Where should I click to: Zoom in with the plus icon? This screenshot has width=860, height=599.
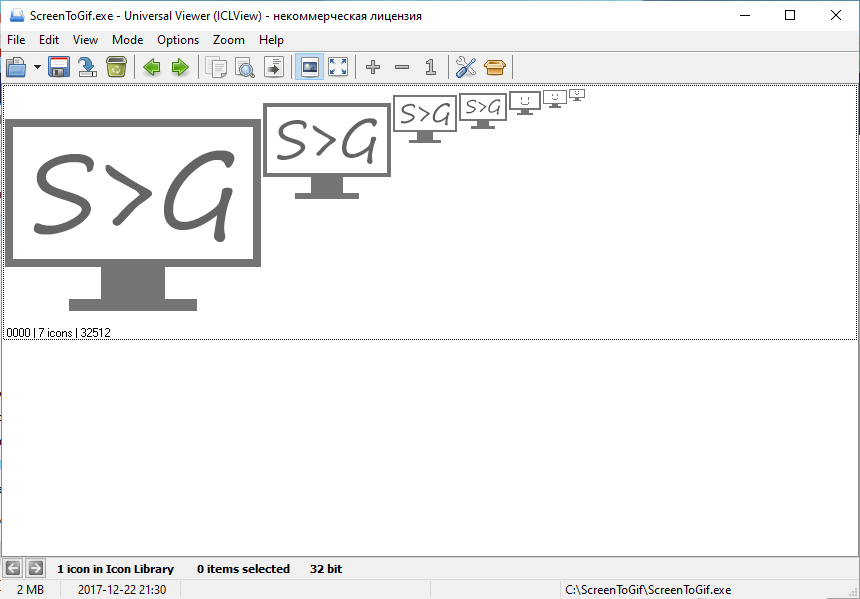(x=373, y=67)
